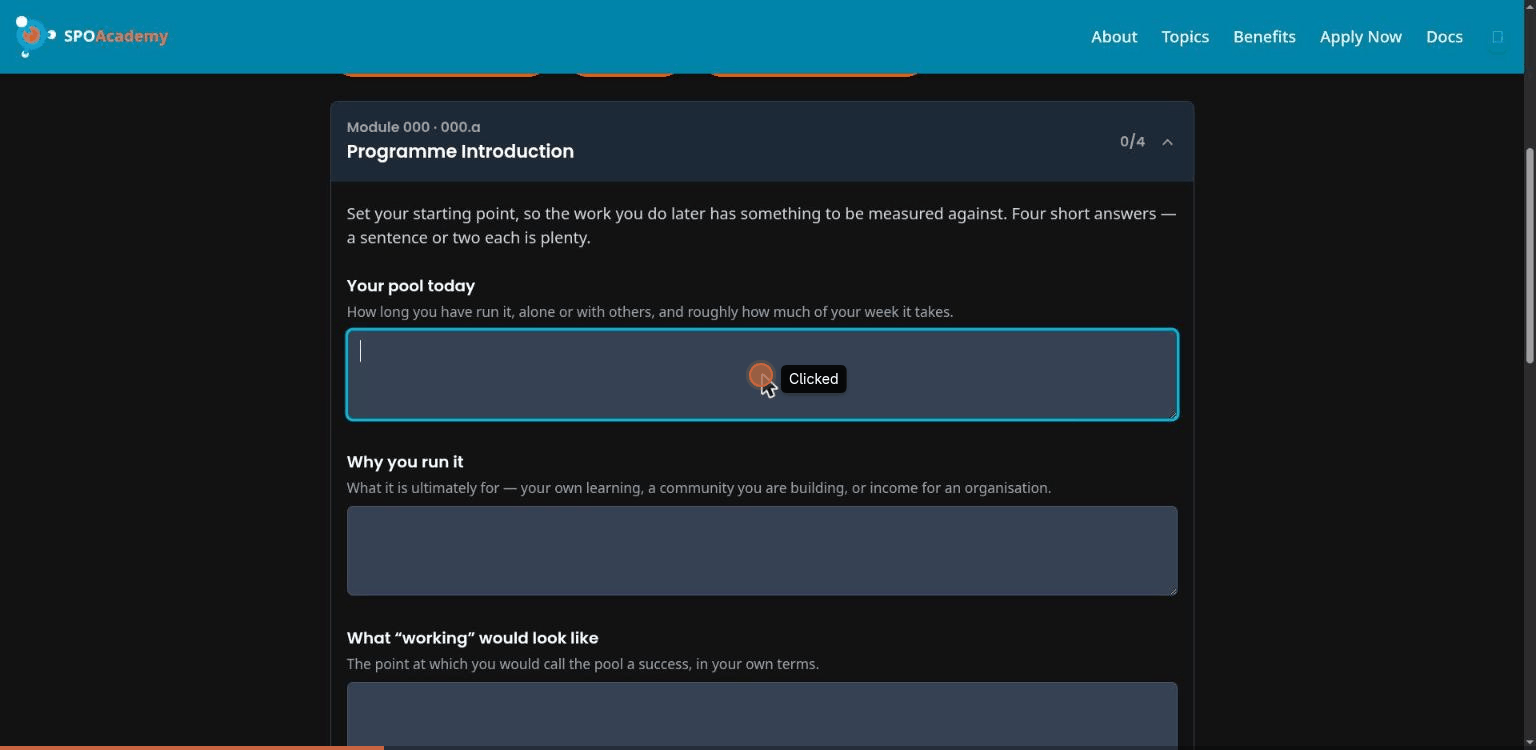
Task: Open the Benefits nav item
Action: tap(1264, 37)
